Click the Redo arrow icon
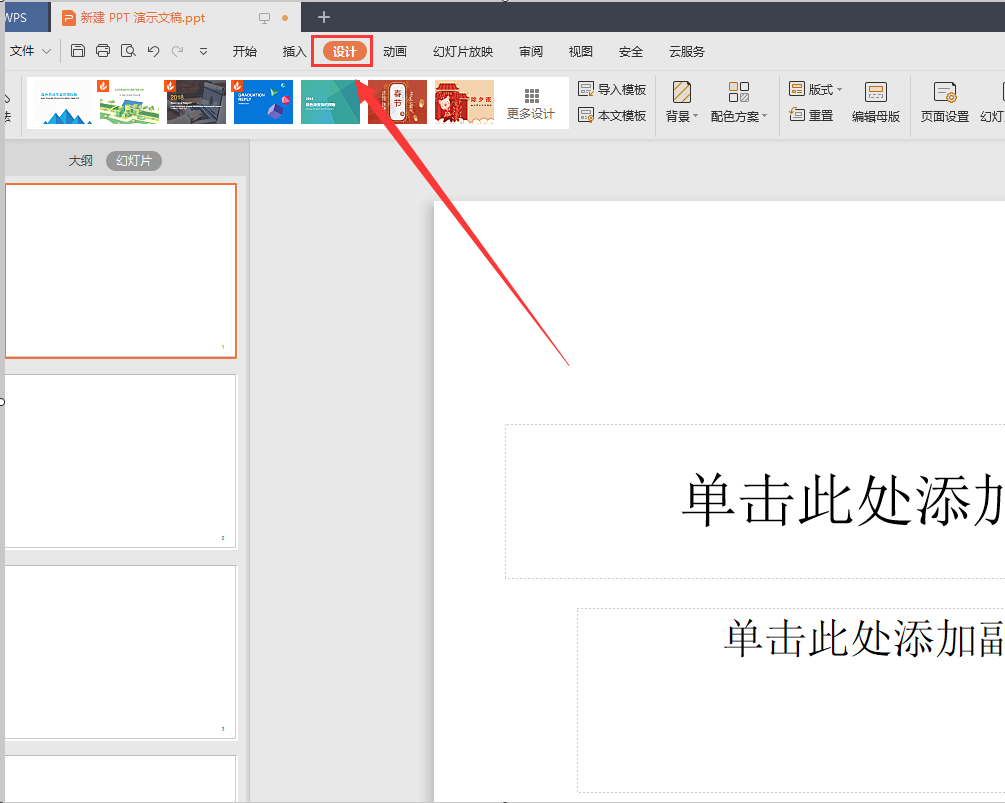The width and height of the screenshot is (1005, 803). (177, 50)
